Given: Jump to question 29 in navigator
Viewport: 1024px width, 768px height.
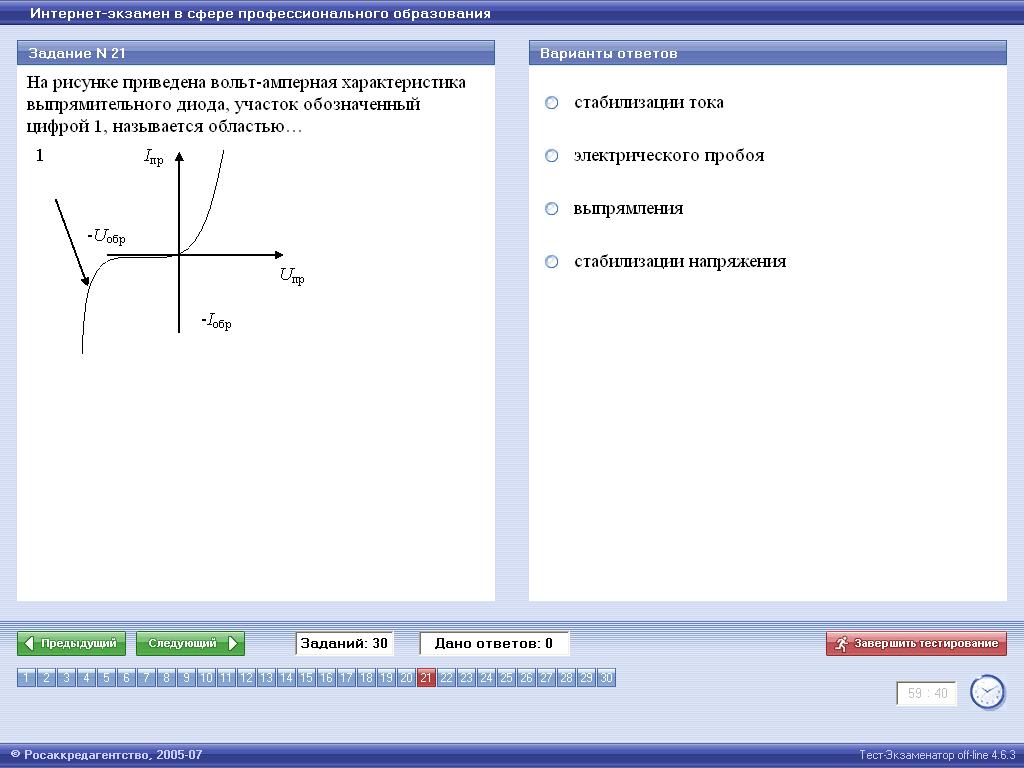Looking at the screenshot, I should click(586, 678).
